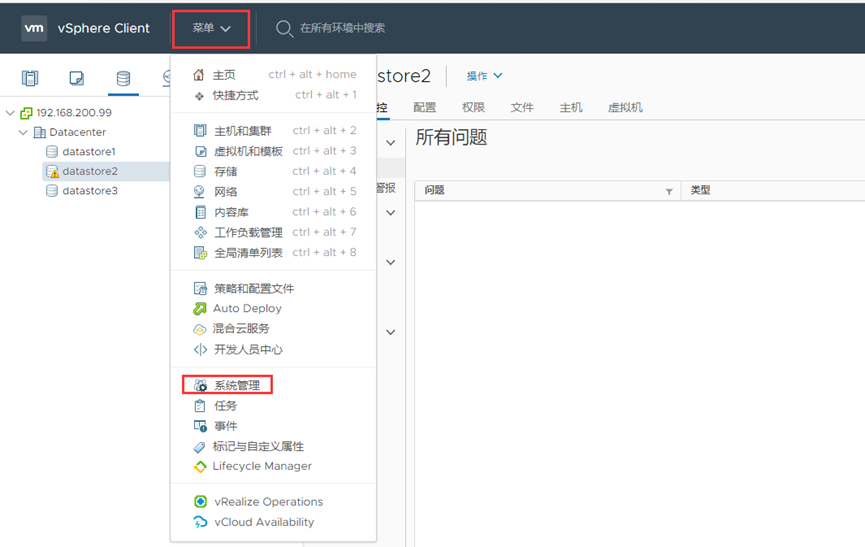This screenshot has height=547, width=865.
Task: Switch to the 权限 tab
Action: 473,108
